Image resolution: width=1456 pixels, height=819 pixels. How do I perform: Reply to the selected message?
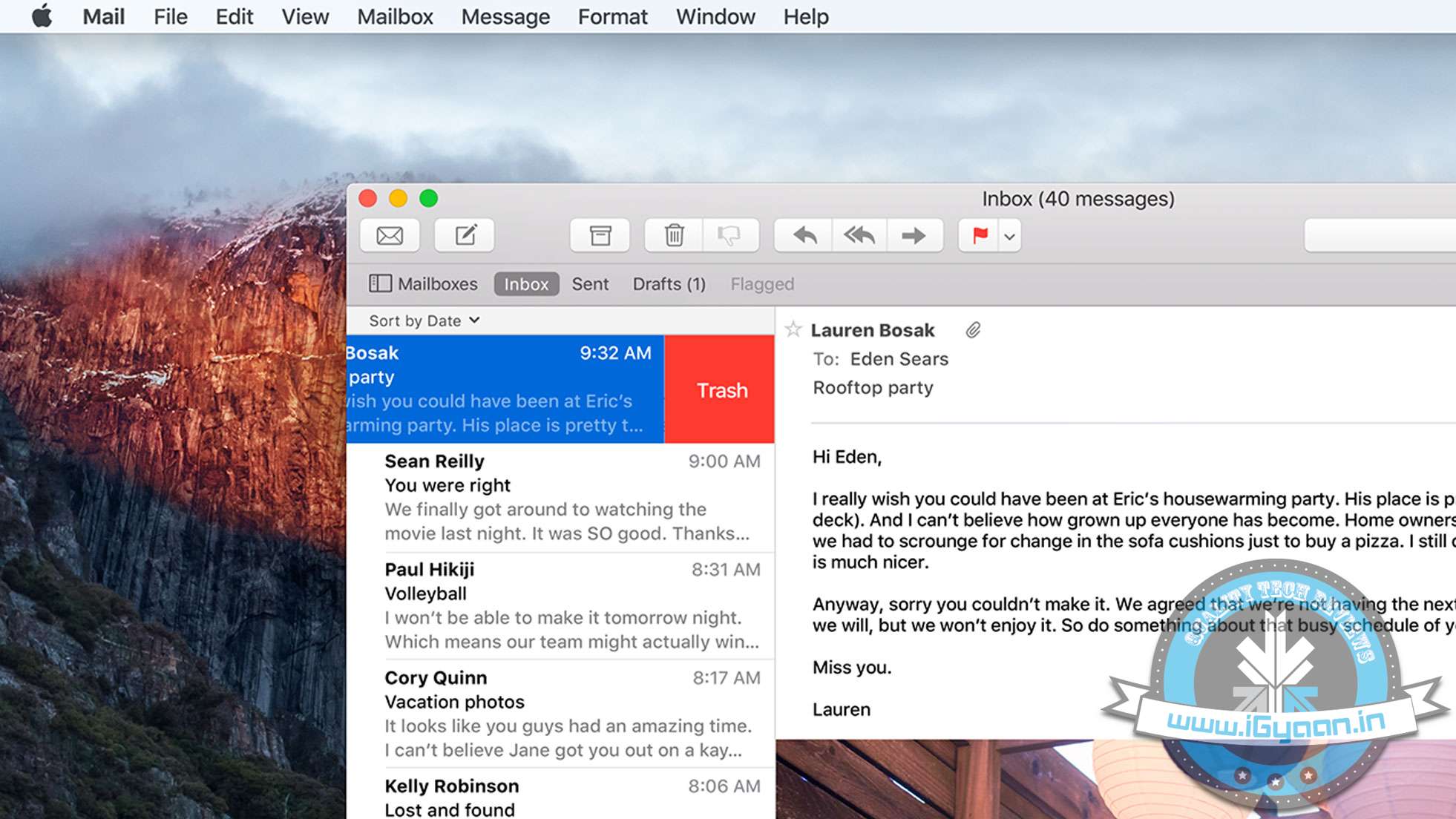coord(804,236)
